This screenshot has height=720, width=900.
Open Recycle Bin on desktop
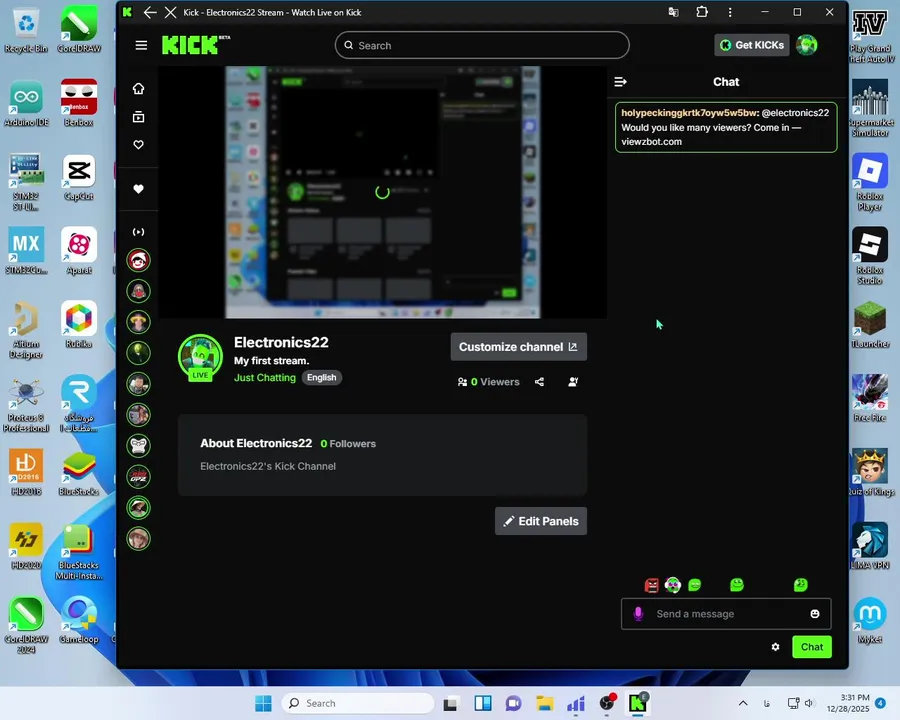[26, 30]
